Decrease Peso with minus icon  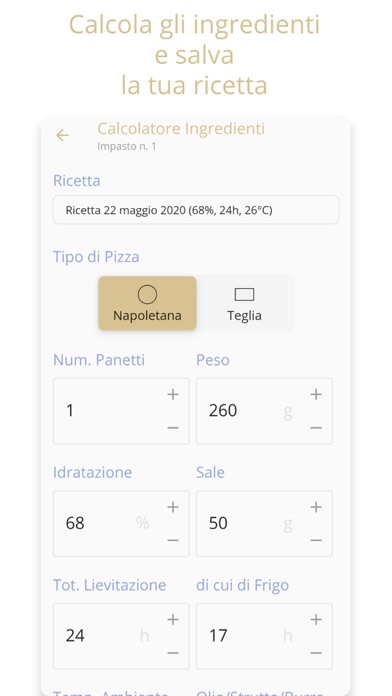[316, 428]
